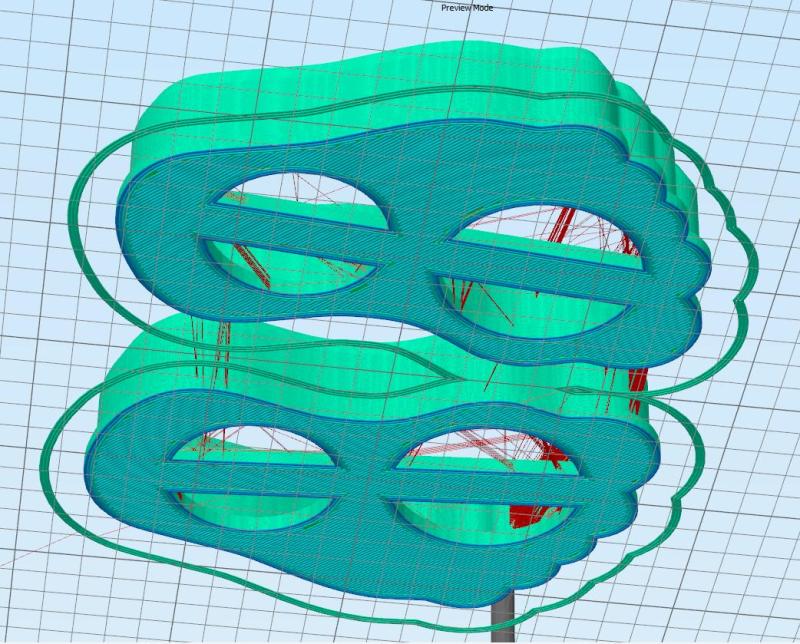Viewport: 800px width, 644px height.
Task: Click the point where the two skirt outlines meet
Action: pyautogui.click(x=440, y=380)
